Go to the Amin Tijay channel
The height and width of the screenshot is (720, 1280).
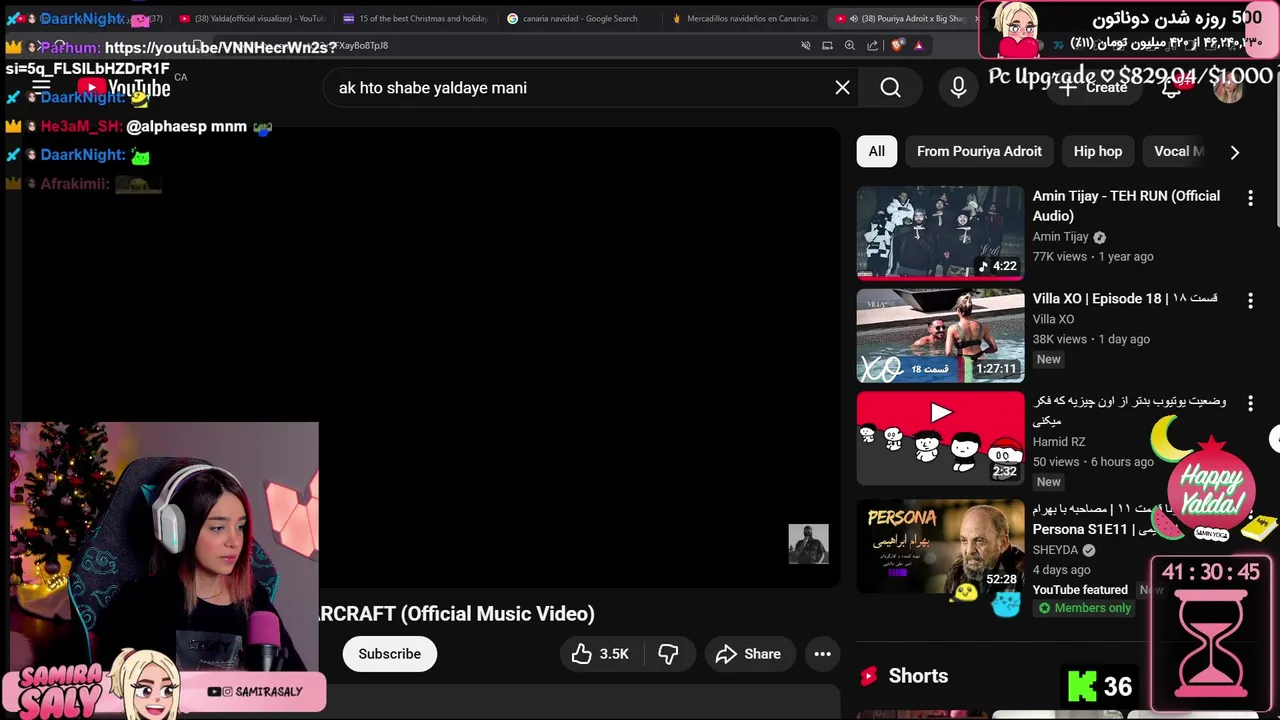click(1061, 237)
